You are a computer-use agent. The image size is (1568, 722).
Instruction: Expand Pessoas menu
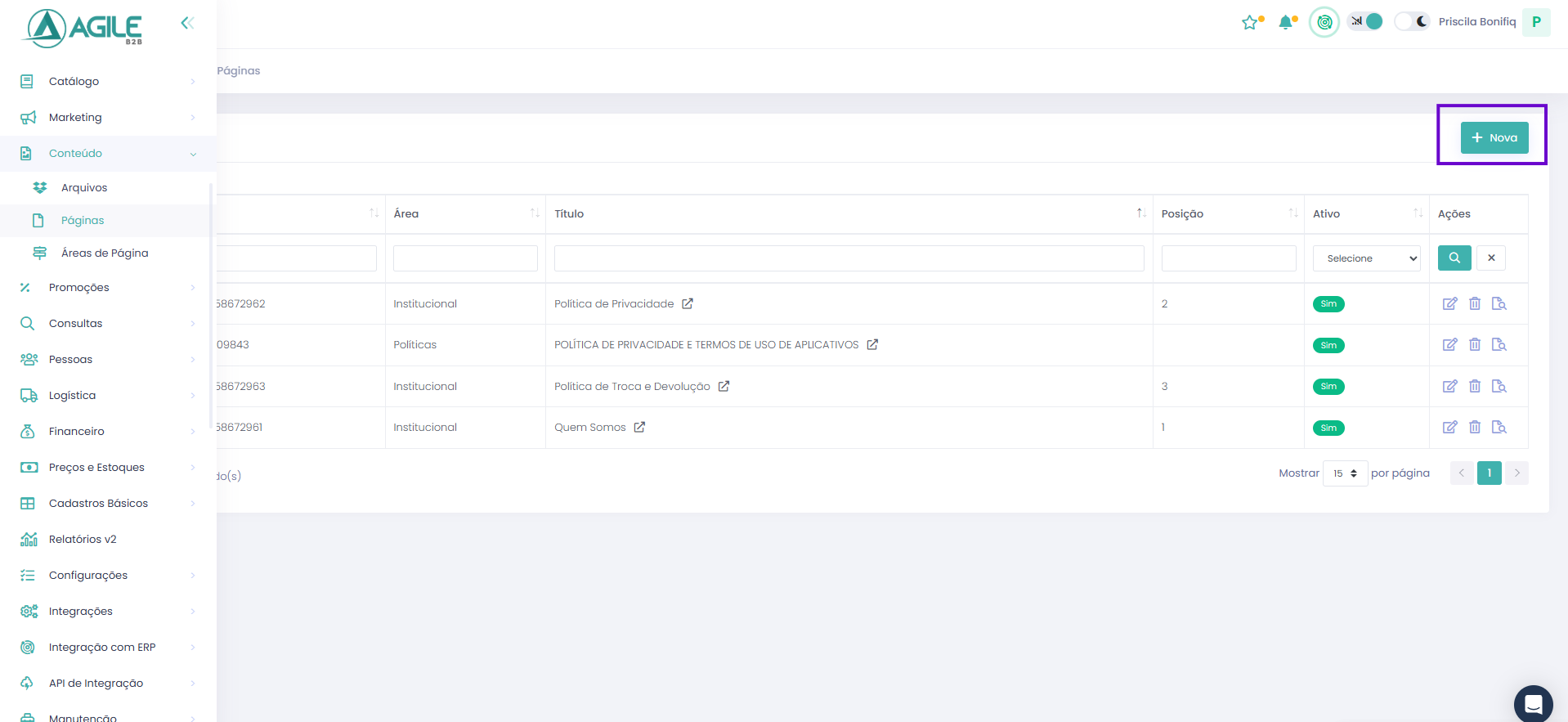[108, 359]
